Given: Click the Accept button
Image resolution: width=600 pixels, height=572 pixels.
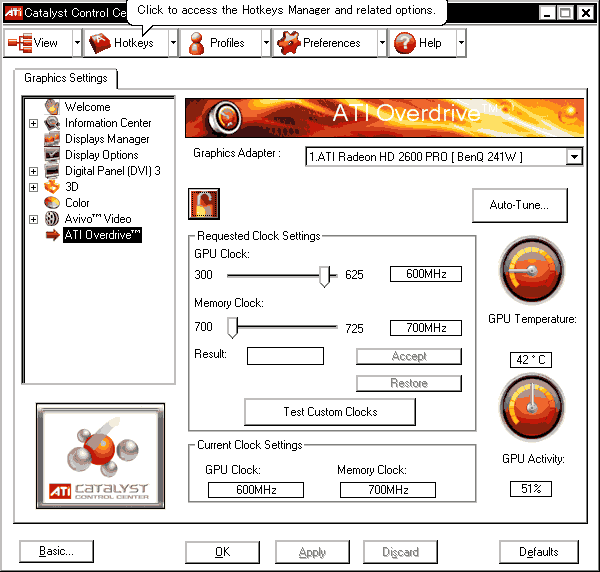Looking at the screenshot, I should tap(409, 356).
